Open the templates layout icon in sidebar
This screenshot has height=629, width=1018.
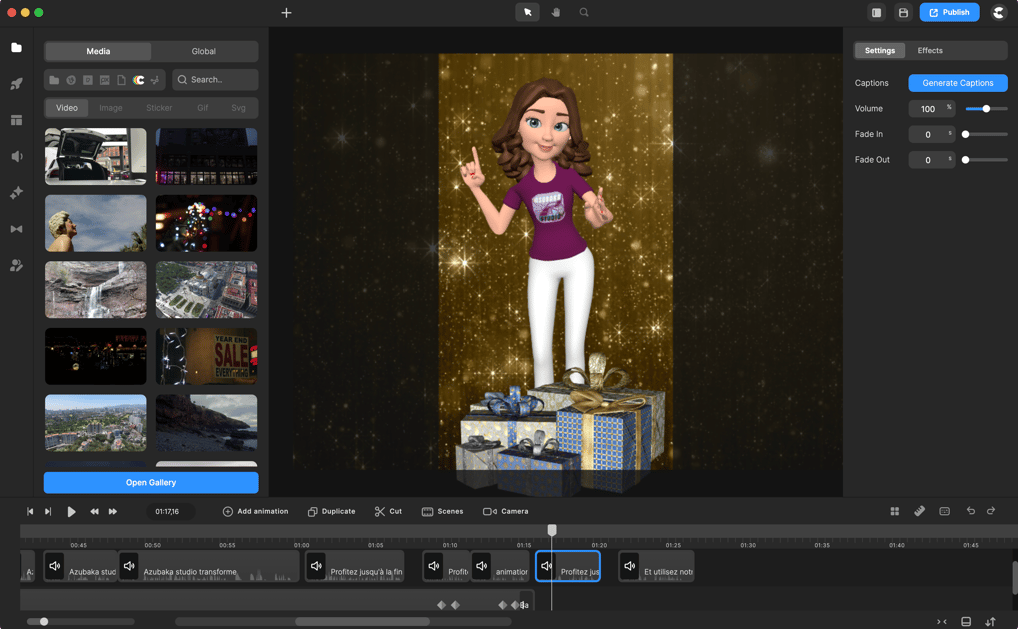pos(16,120)
